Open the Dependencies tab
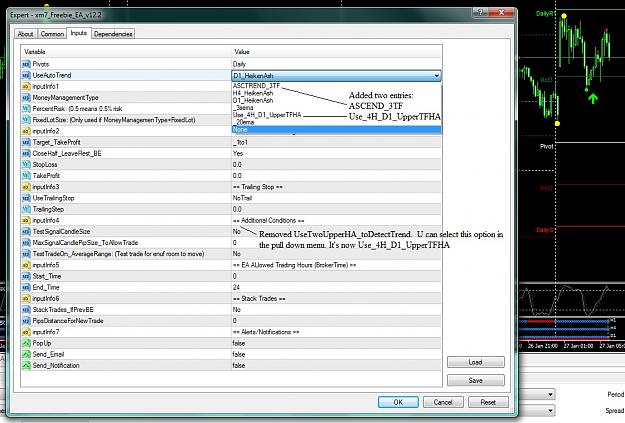The image size is (625, 423). (113, 34)
